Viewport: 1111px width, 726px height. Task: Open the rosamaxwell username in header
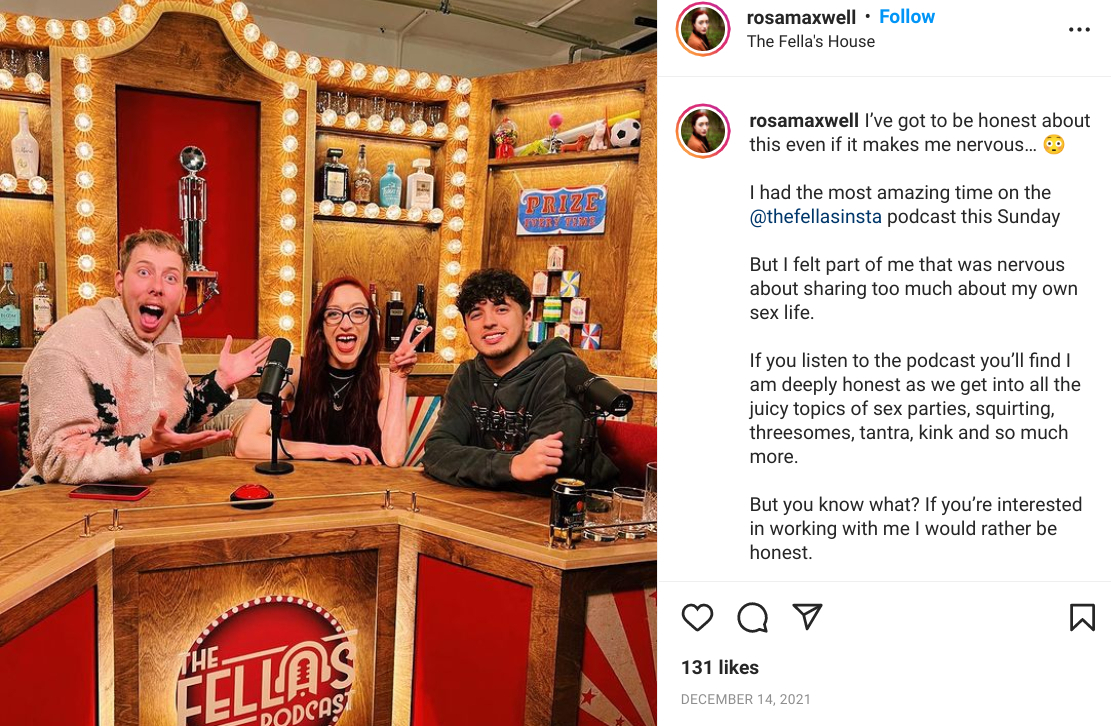coord(801,17)
